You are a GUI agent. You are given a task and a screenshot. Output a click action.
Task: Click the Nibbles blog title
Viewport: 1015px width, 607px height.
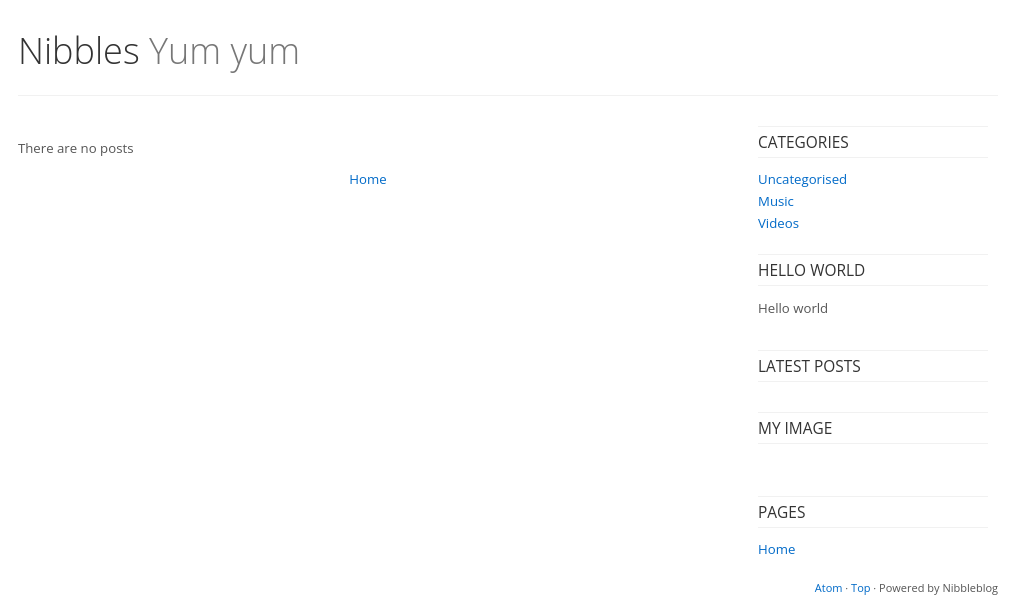[x=79, y=51]
